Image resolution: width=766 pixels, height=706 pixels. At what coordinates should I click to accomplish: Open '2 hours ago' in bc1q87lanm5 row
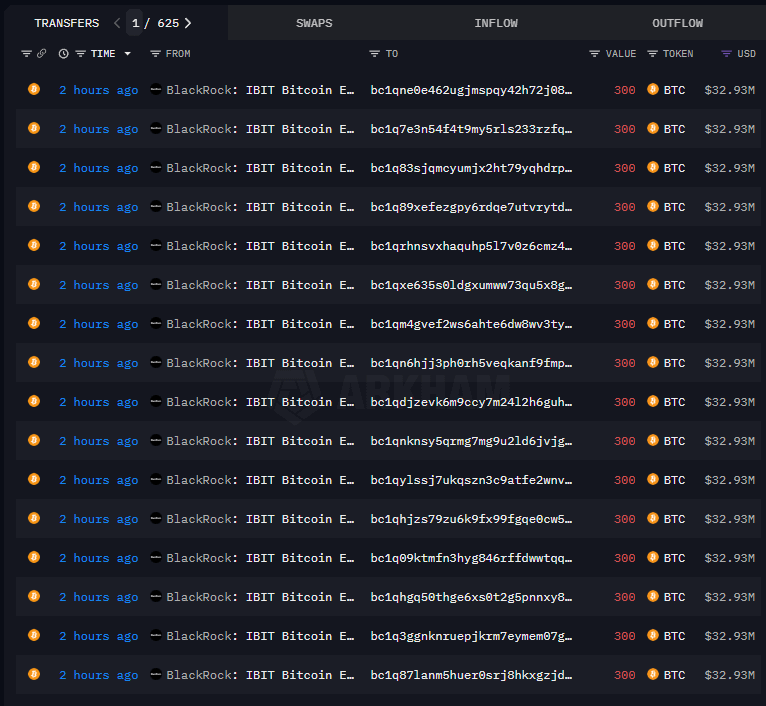[99, 675]
